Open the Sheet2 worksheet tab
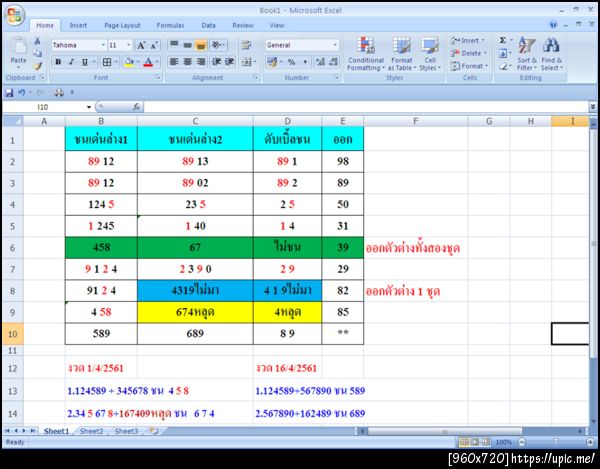The width and height of the screenshot is (600, 469). pyautogui.click(x=91, y=431)
